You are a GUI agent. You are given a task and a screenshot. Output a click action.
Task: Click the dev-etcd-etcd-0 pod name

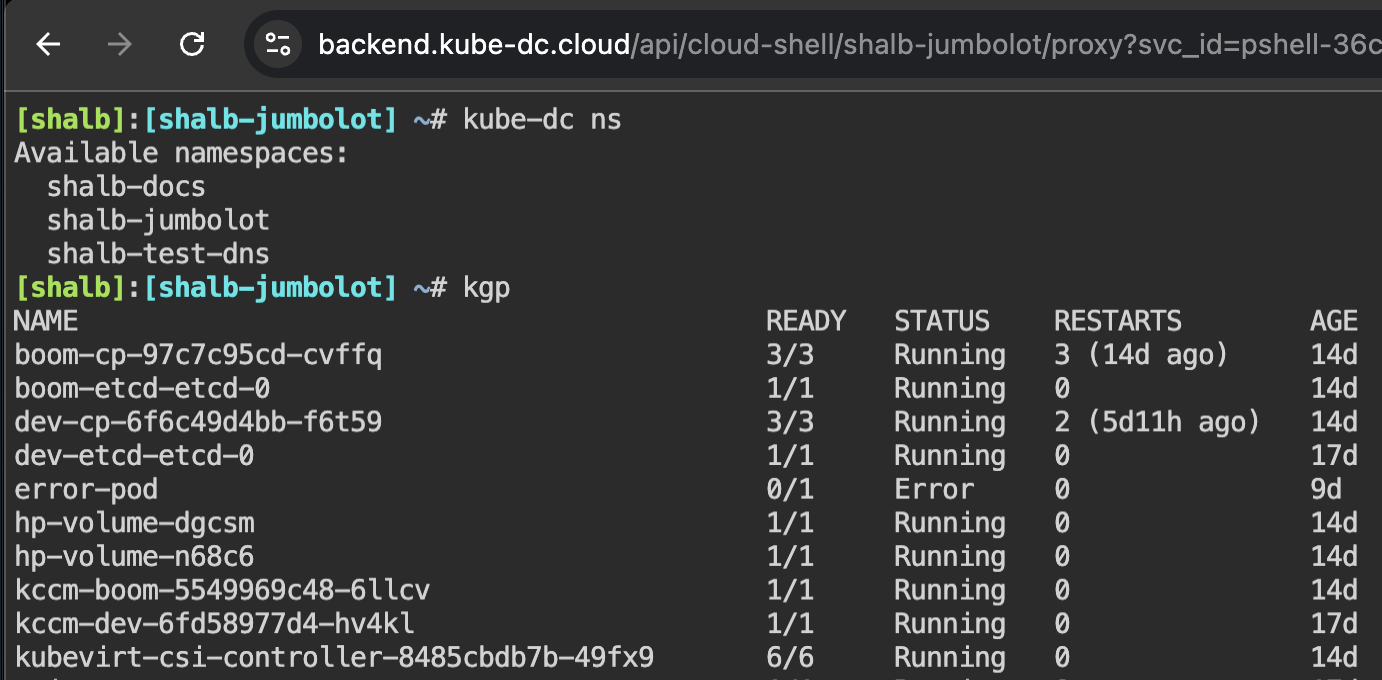click(134, 456)
